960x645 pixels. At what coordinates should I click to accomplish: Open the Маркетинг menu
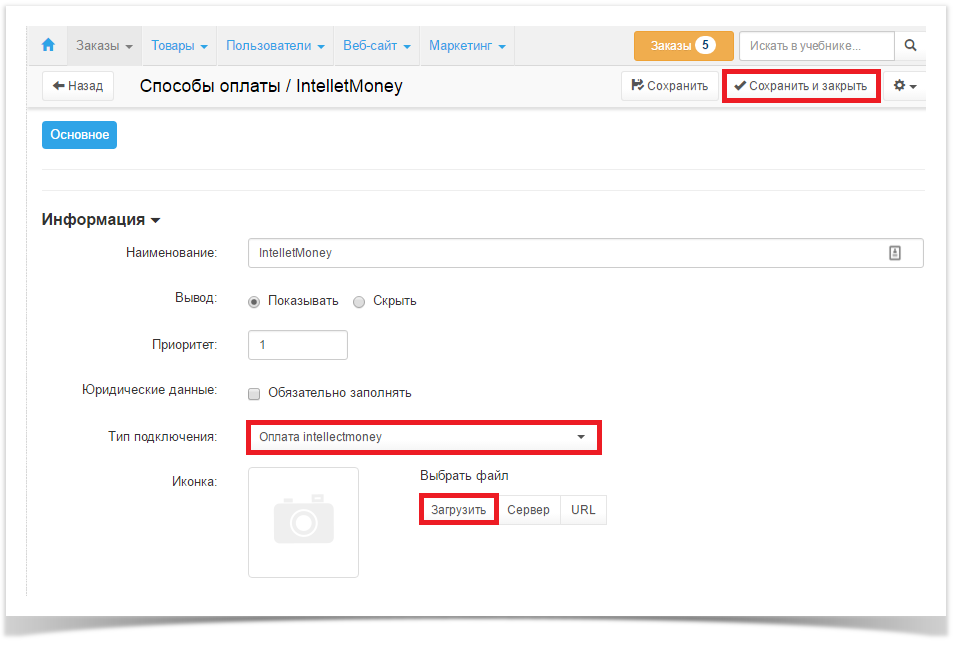click(x=467, y=46)
